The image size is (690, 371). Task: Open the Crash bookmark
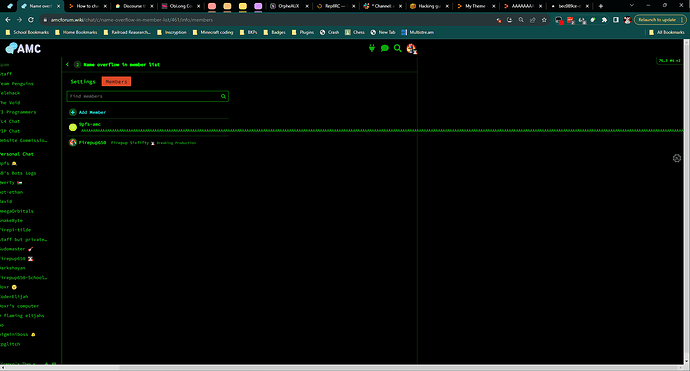coord(329,32)
